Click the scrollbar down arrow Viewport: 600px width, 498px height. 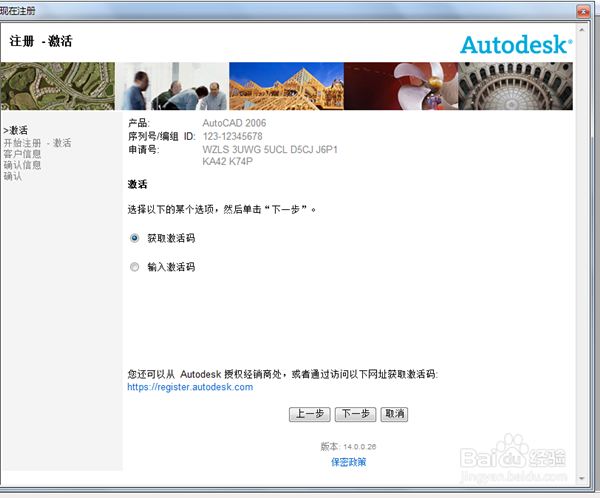[582, 478]
